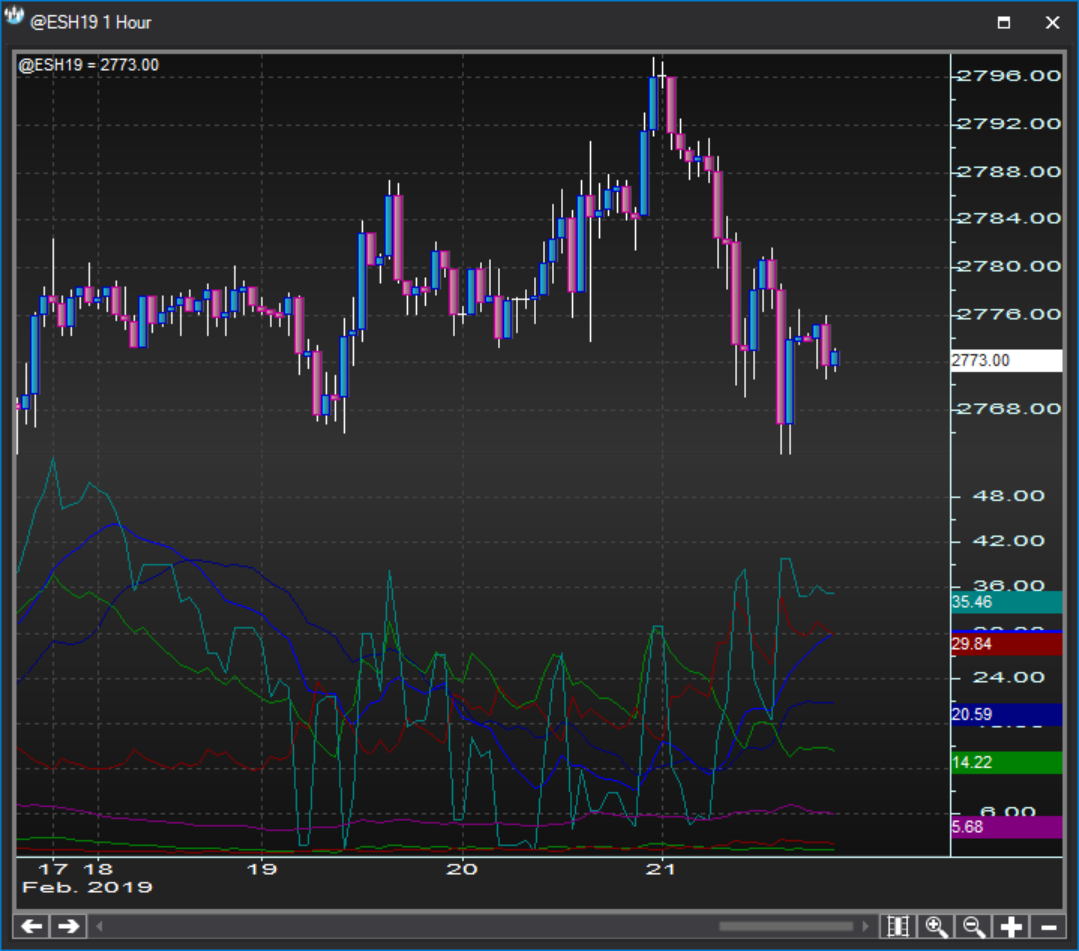The height and width of the screenshot is (951, 1079).
Task: Click the date label 19 on time axis
Action: (261, 869)
